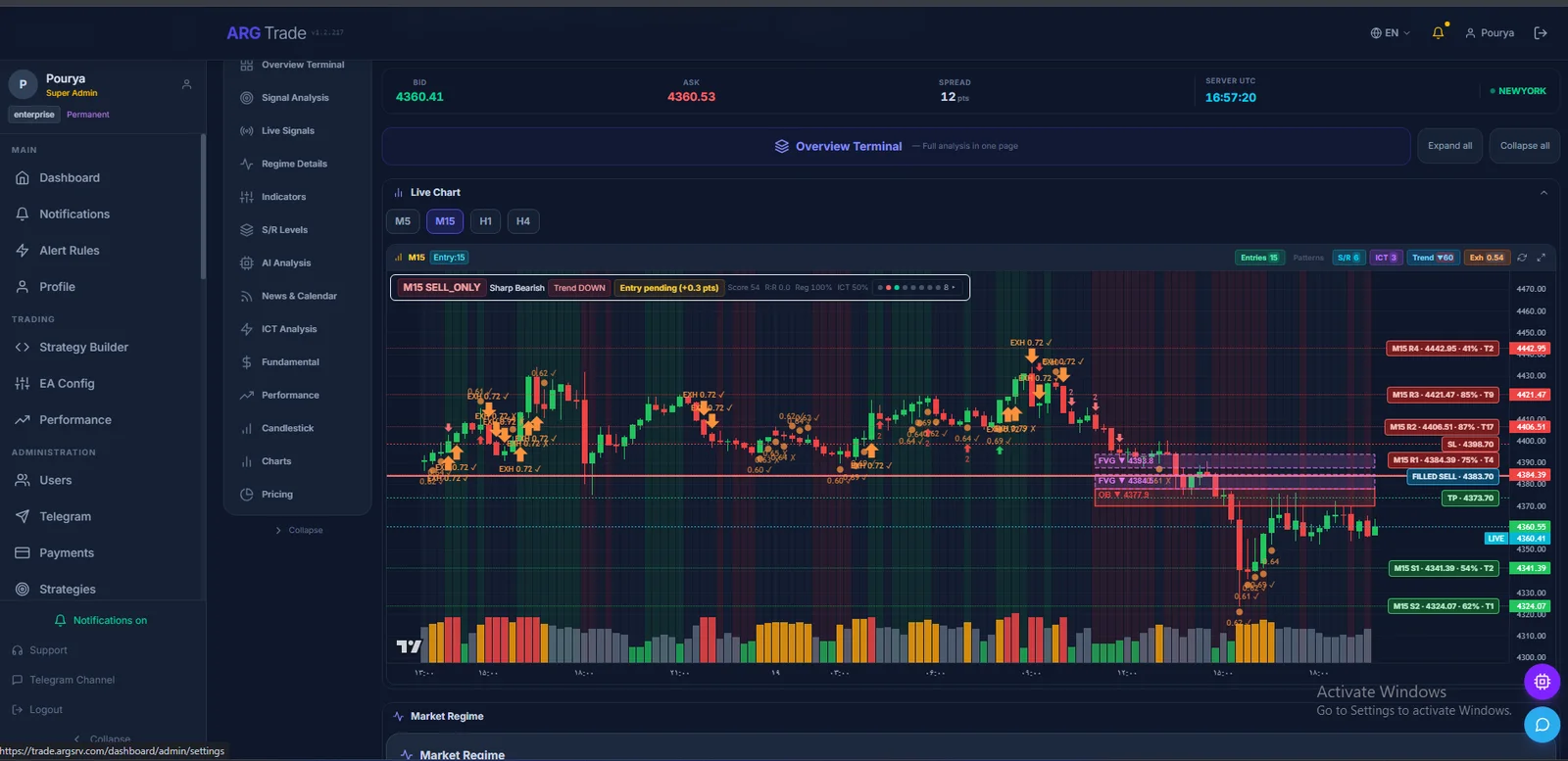This screenshot has width=1568, height=761.
Task: Open the EN language dropdown
Action: click(x=1391, y=33)
